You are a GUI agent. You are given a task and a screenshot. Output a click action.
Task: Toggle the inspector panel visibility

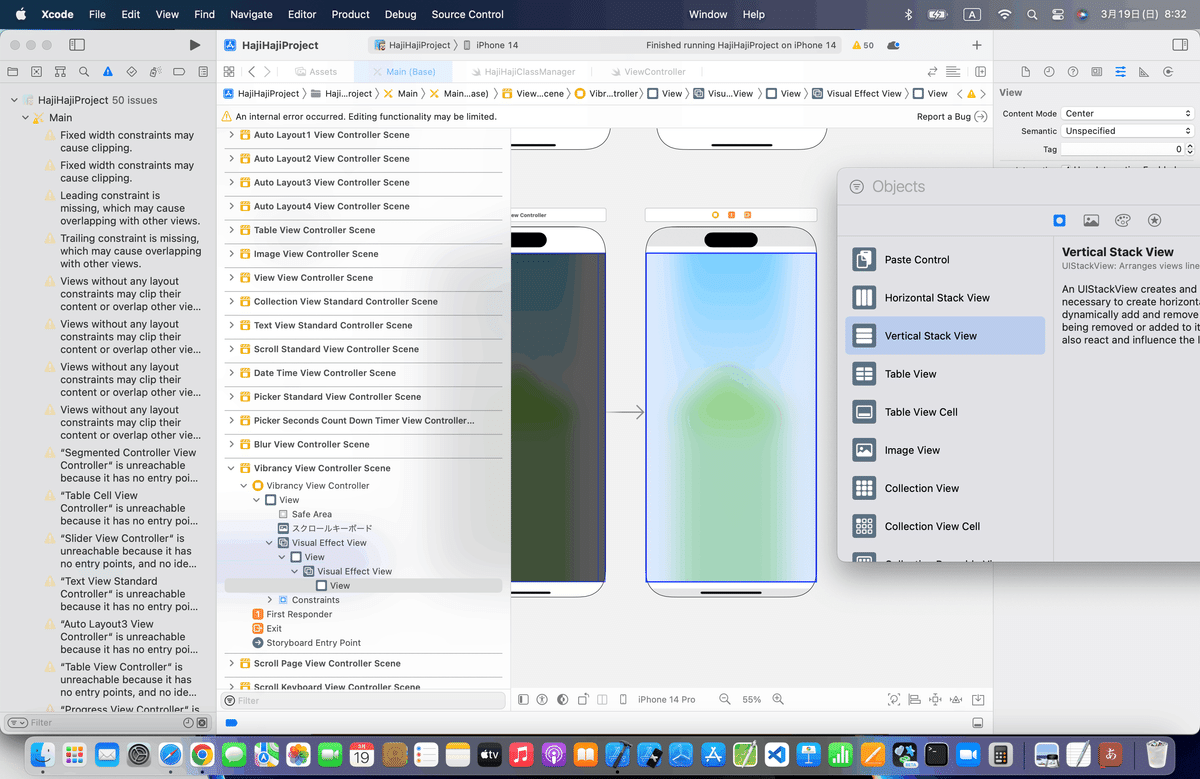(x=1180, y=45)
